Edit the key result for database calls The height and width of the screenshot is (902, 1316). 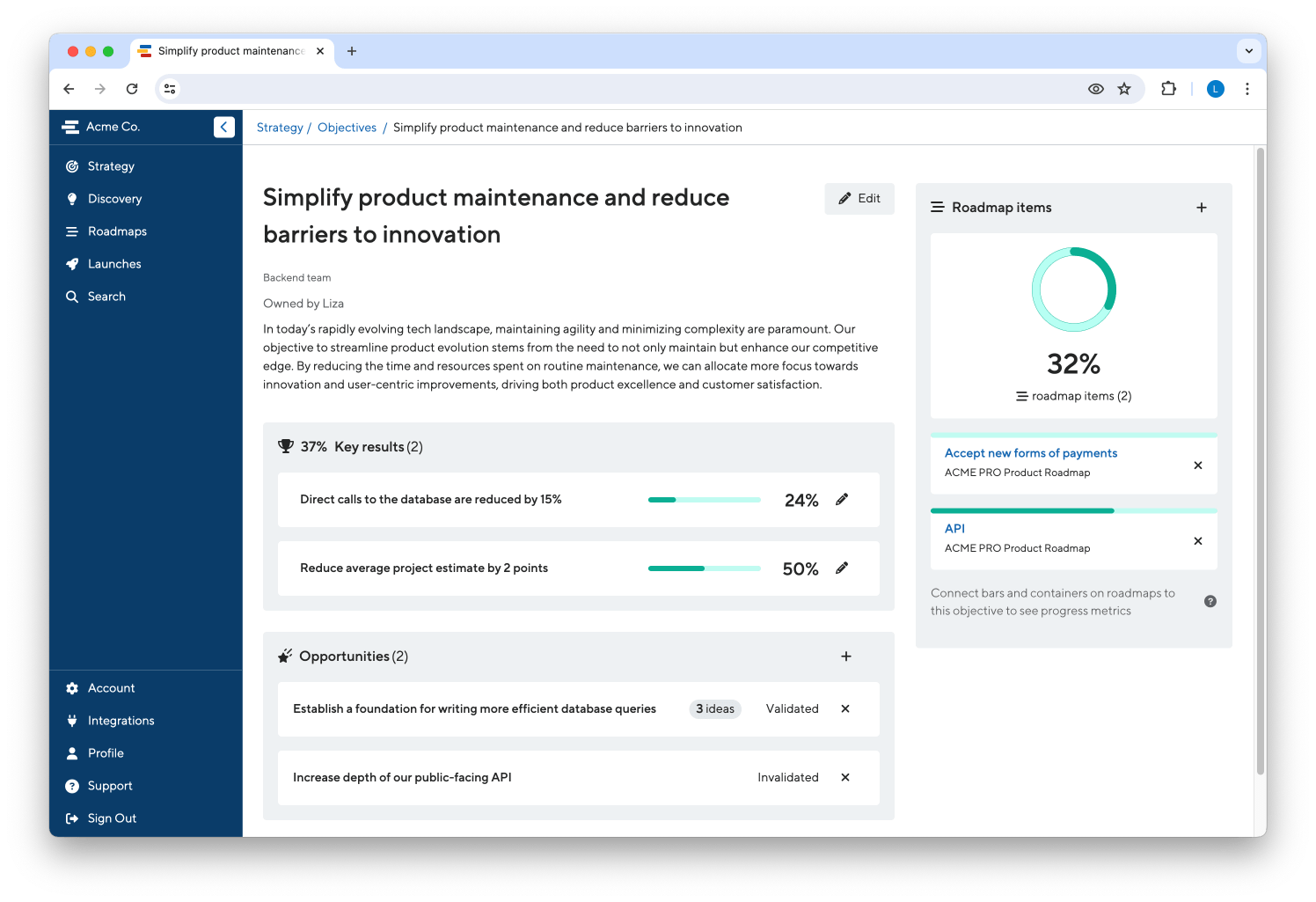point(842,499)
